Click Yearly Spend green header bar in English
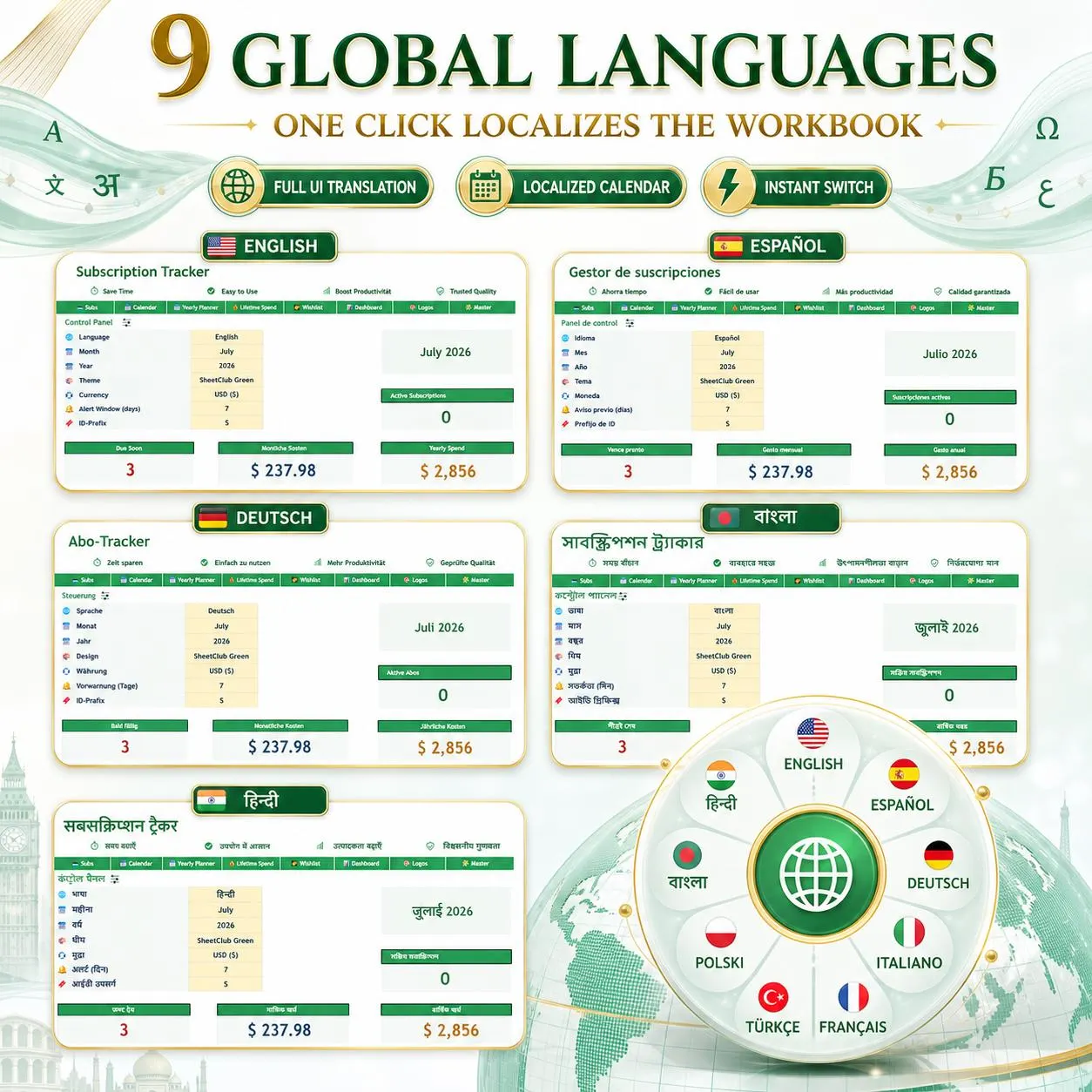1092x1092 pixels. coord(447,448)
